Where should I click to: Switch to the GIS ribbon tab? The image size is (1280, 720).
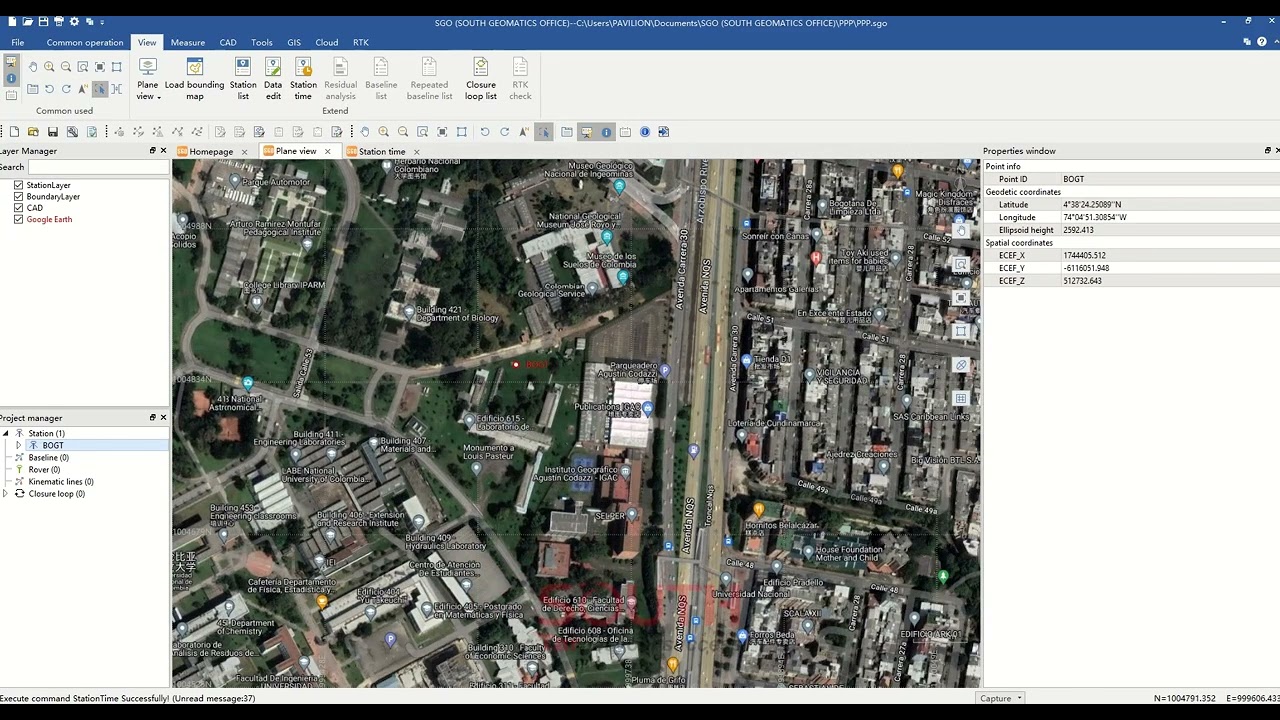(294, 42)
